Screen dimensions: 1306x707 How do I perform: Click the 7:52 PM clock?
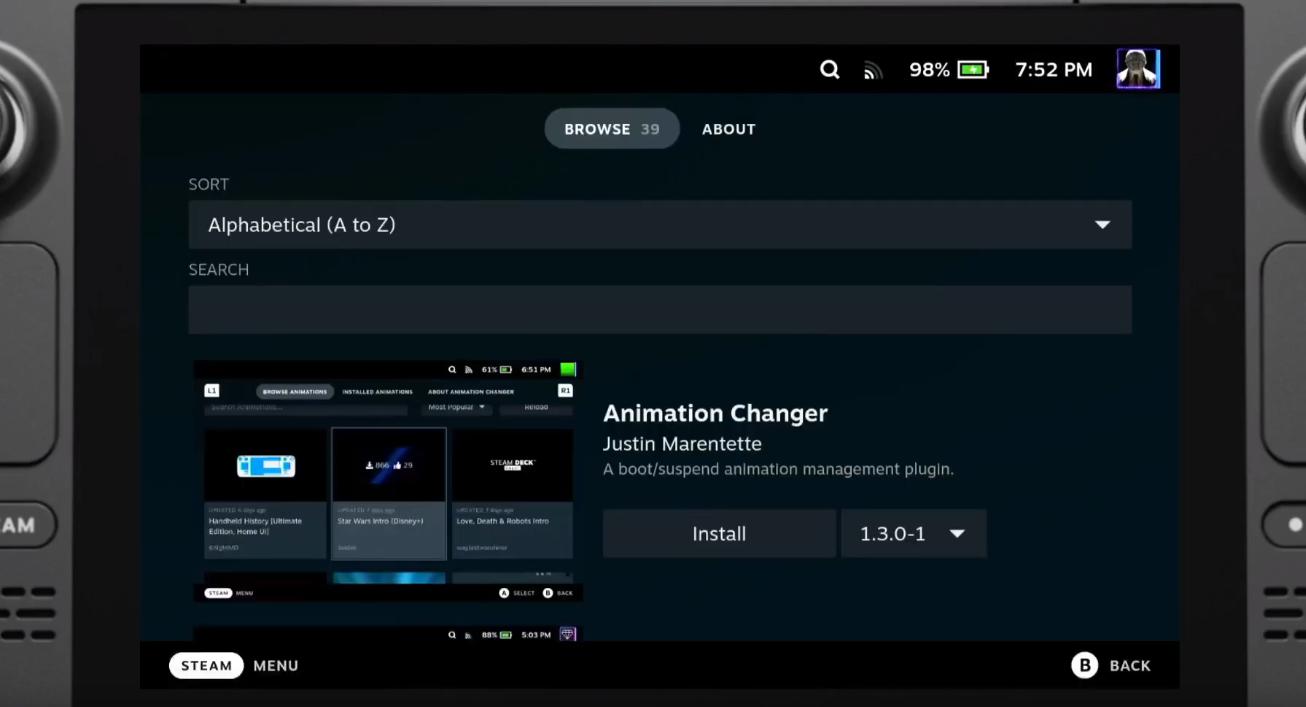[1054, 70]
